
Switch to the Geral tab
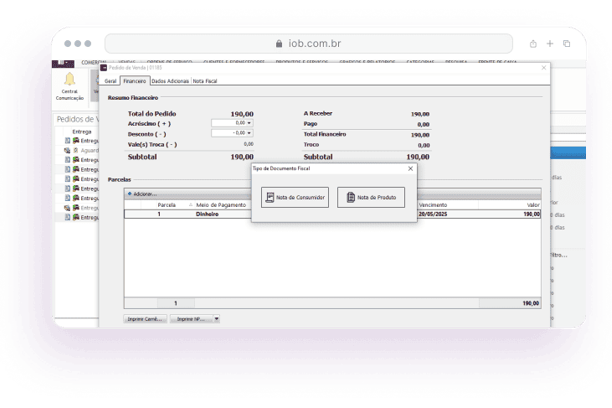(x=110, y=81)
